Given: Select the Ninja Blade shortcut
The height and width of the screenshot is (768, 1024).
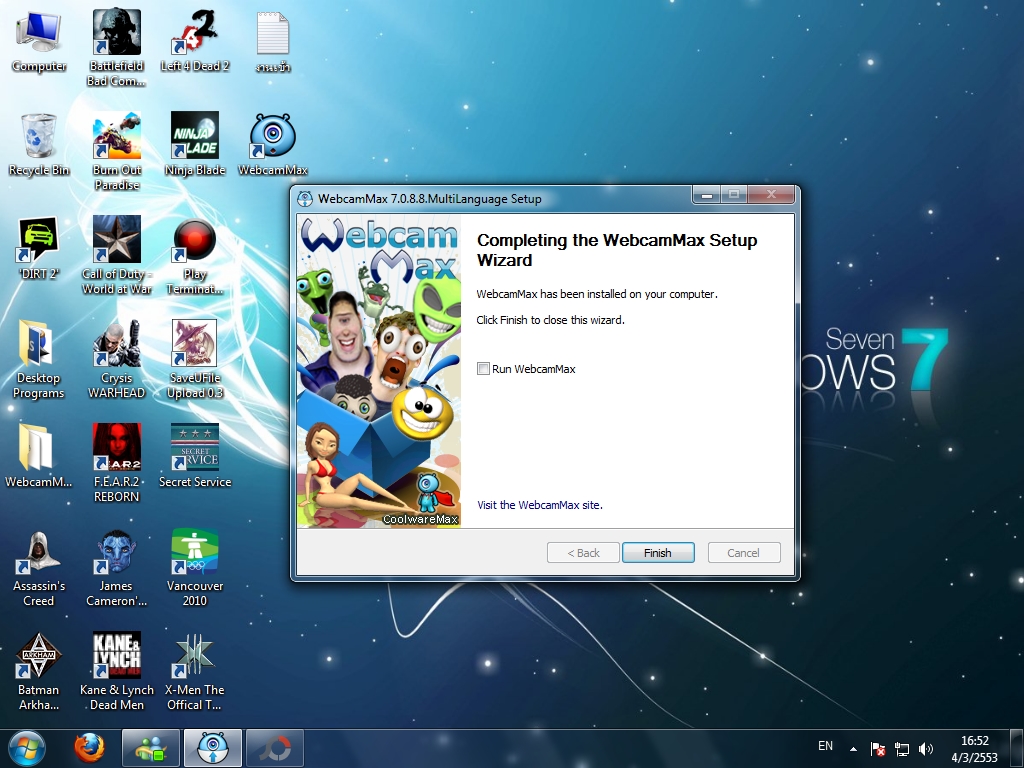Looking at the screenshot, I should click(x=195, y=145).
